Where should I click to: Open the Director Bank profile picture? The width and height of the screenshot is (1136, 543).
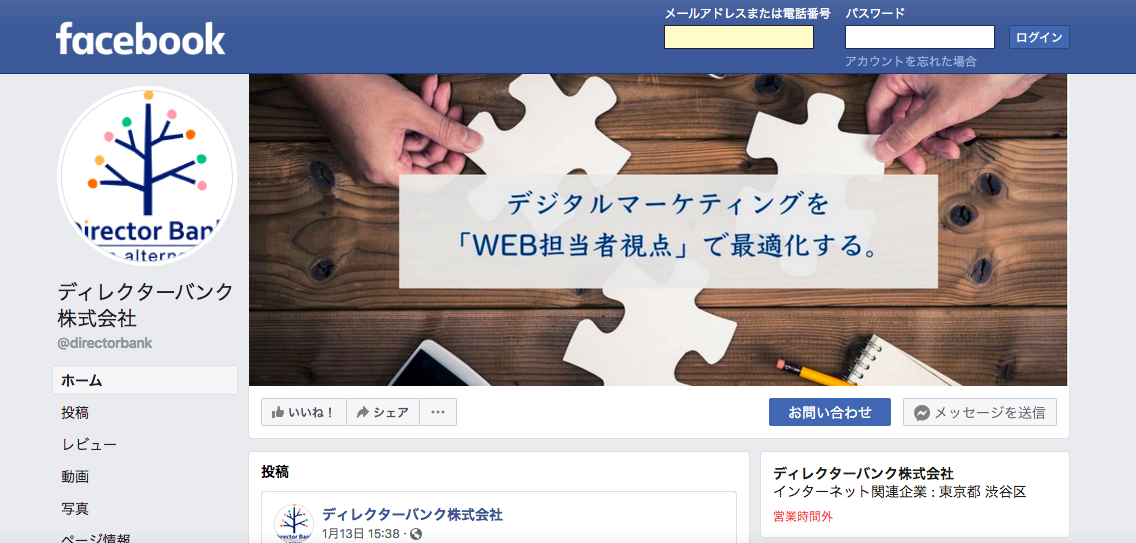pos(147,176)
